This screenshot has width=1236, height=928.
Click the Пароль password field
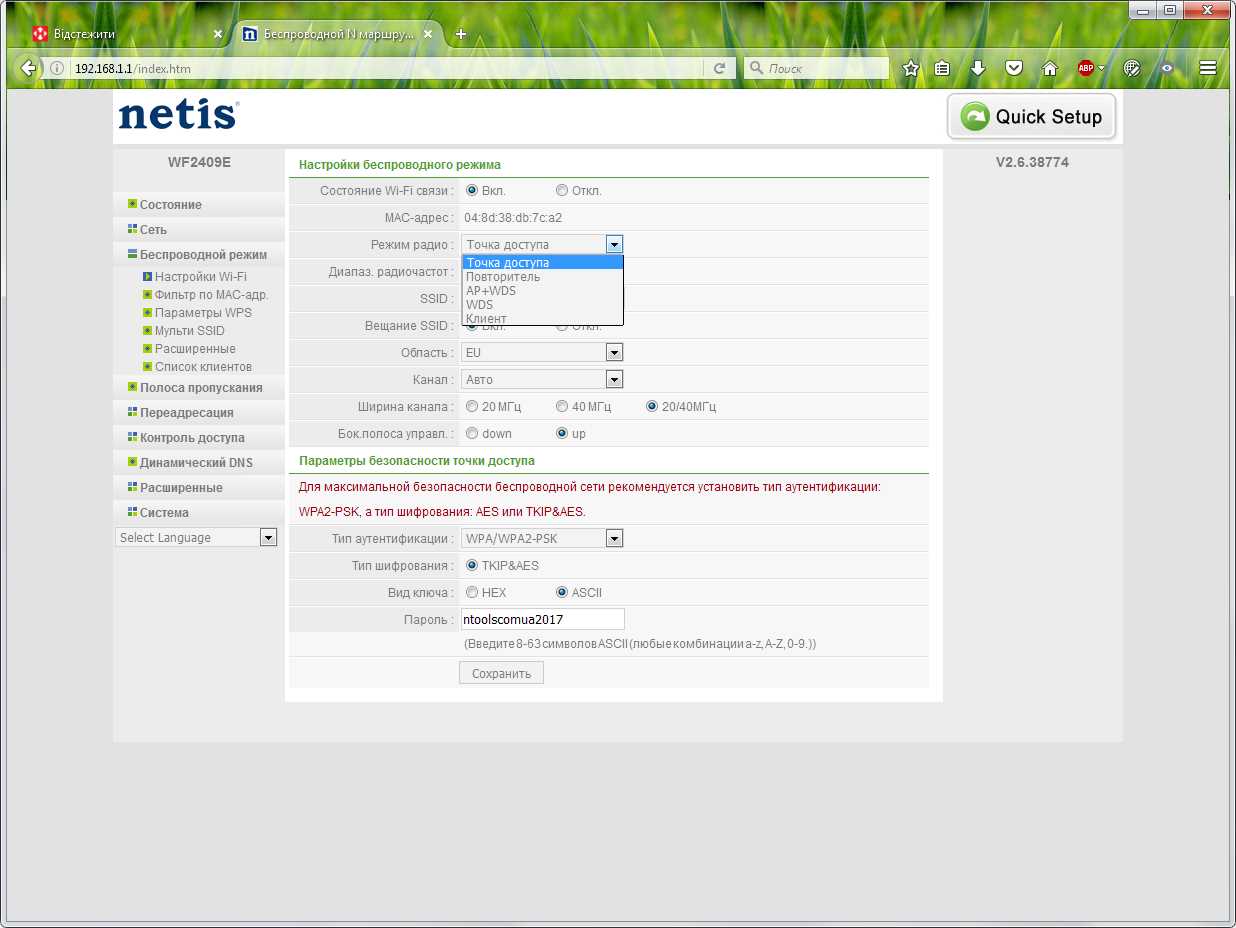[542, 619]
